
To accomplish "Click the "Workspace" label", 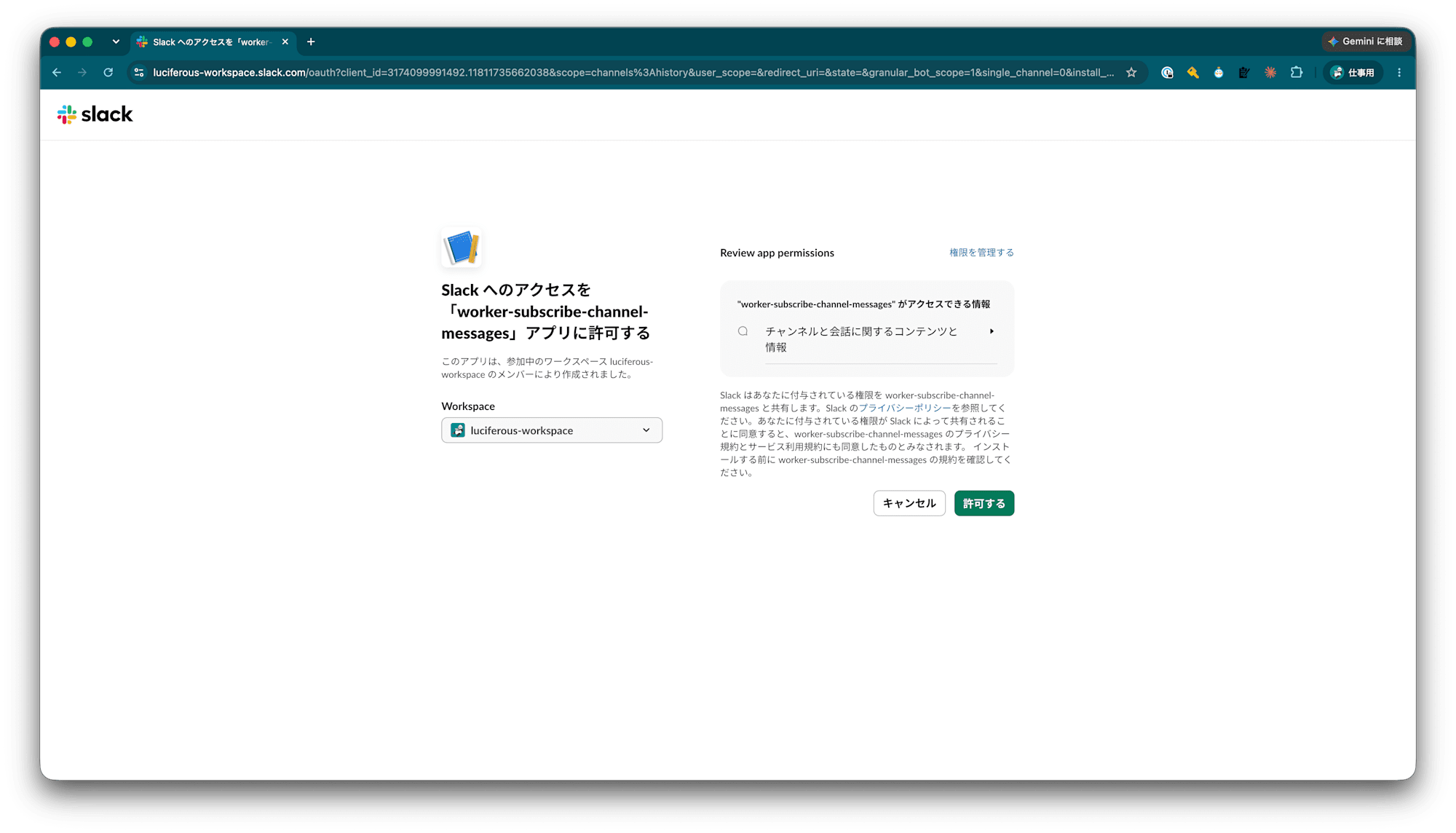I will [468, 406].
